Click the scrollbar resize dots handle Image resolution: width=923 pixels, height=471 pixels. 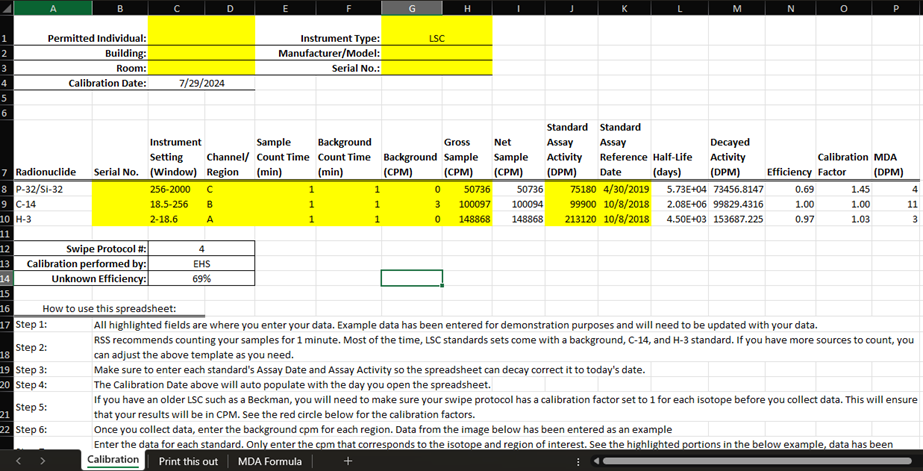pyautogui.click(x=576, y=461)
